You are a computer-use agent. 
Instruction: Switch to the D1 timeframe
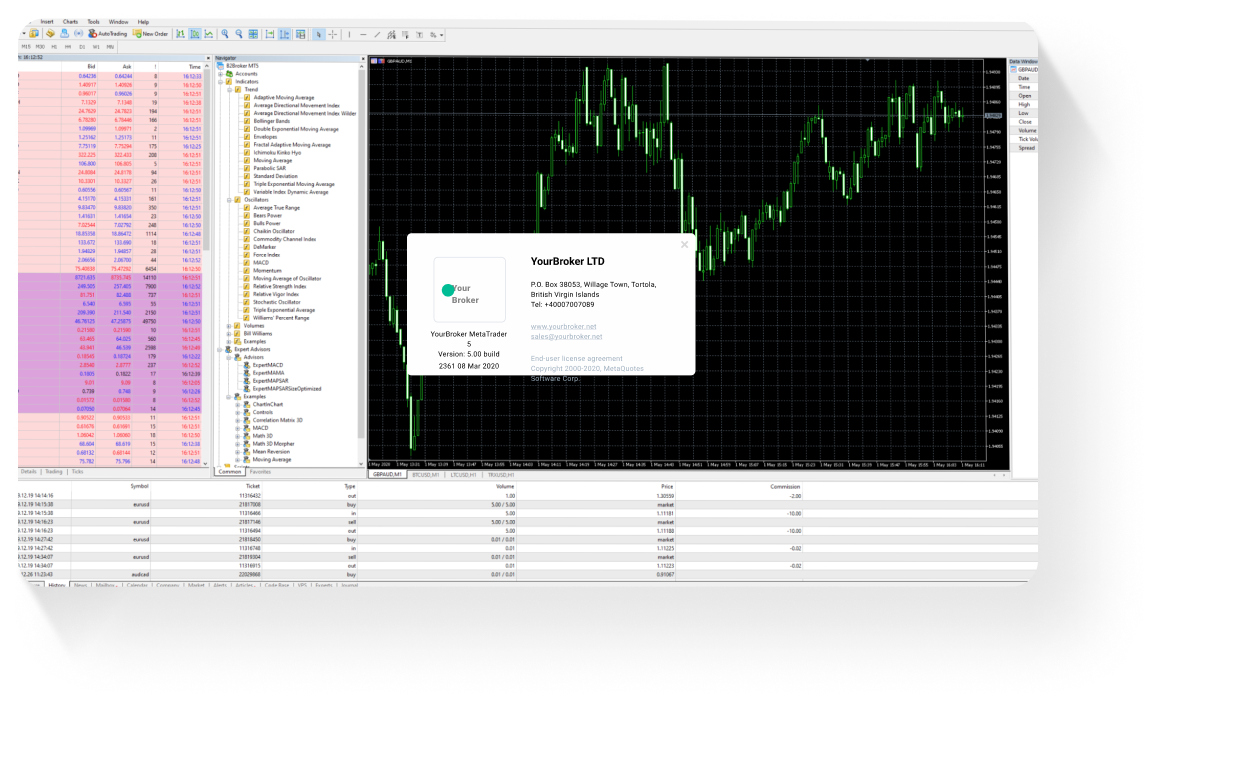[x=82, y=47]
